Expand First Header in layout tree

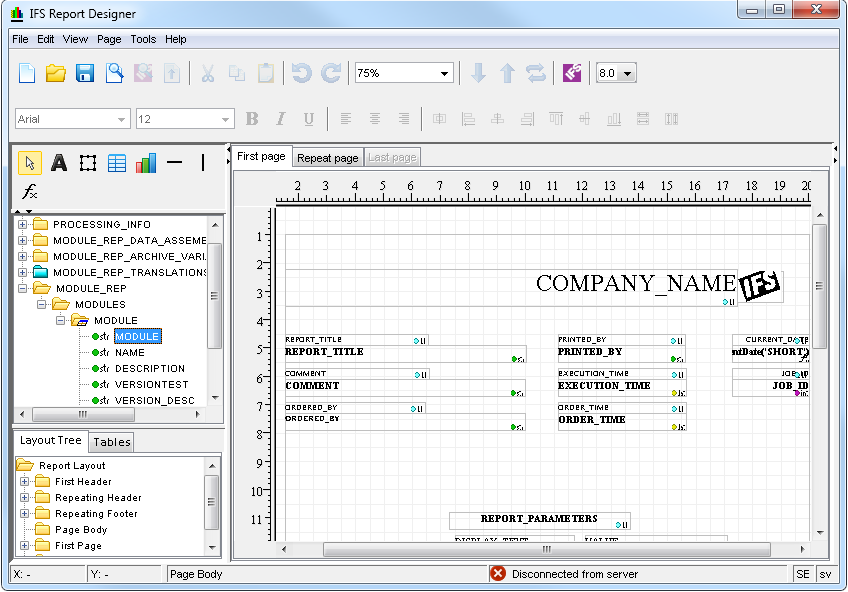24,481
